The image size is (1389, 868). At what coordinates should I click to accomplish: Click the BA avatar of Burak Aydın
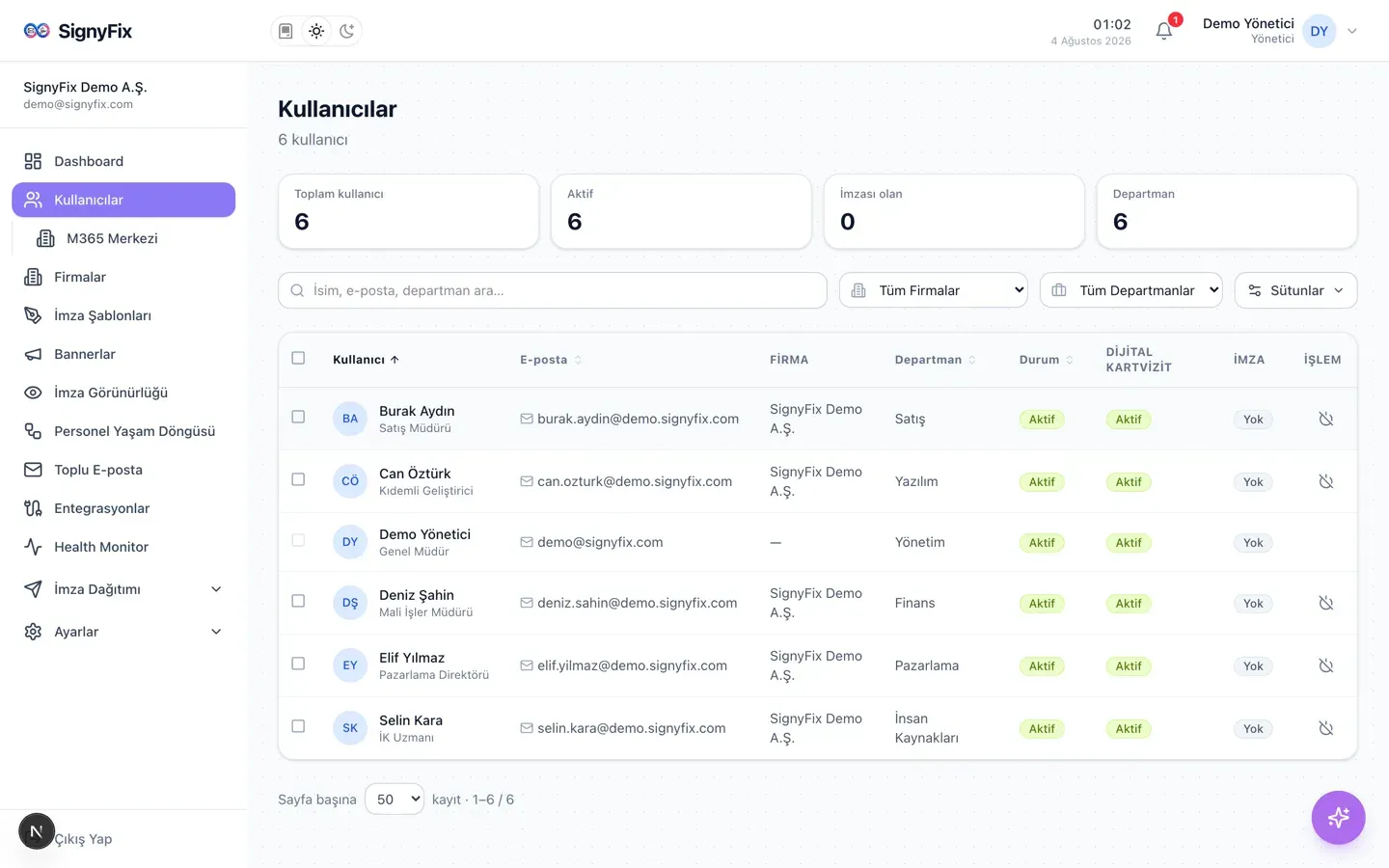tap(350, 419)
